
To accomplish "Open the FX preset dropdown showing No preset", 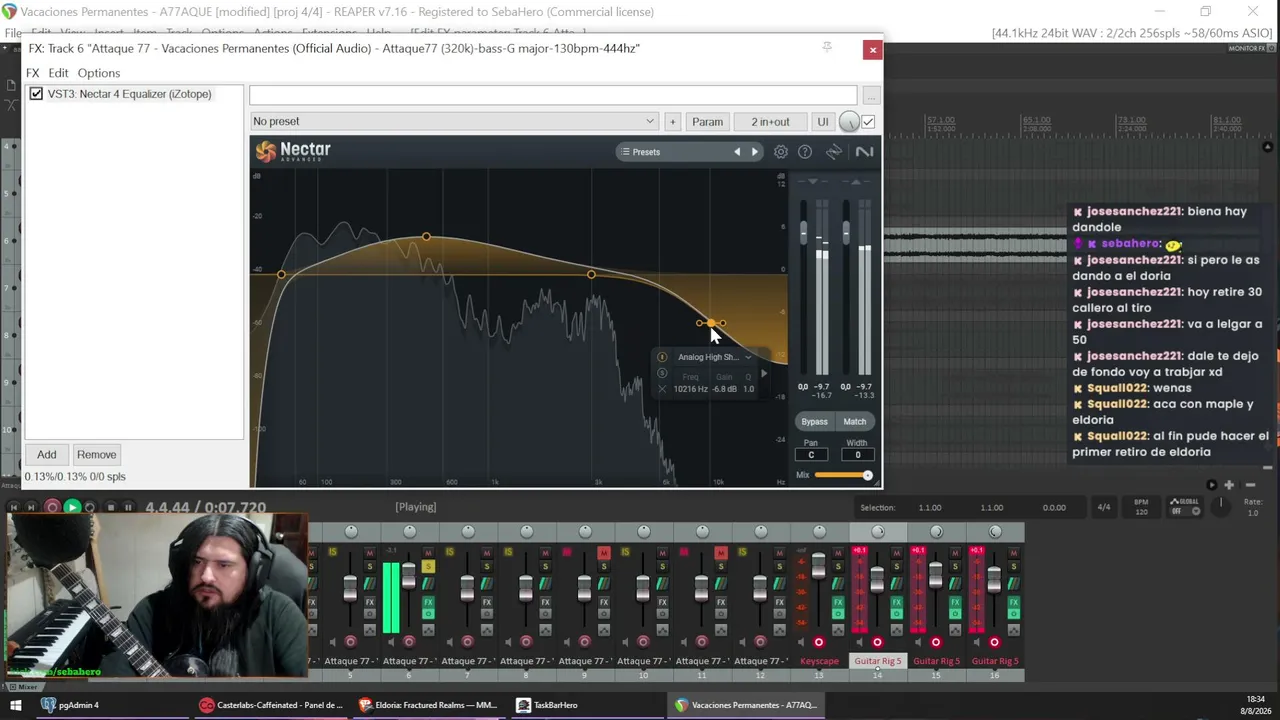I will click(x=454, y=122).
